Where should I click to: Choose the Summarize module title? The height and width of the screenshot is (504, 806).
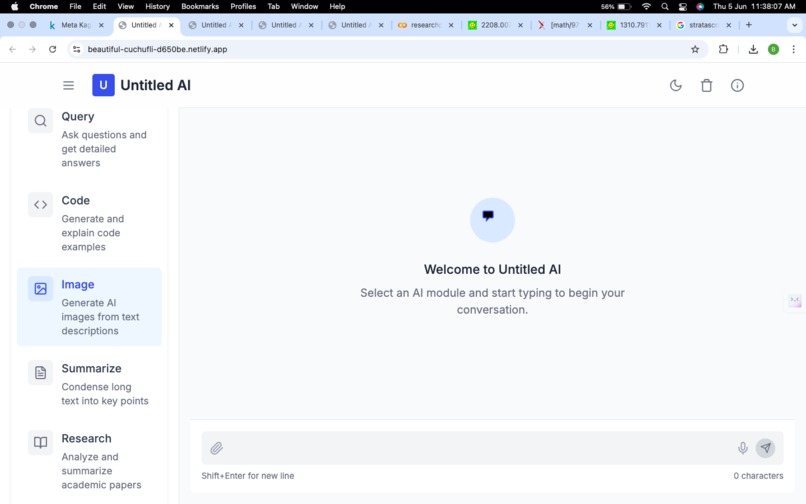click(x=91, y=368)
